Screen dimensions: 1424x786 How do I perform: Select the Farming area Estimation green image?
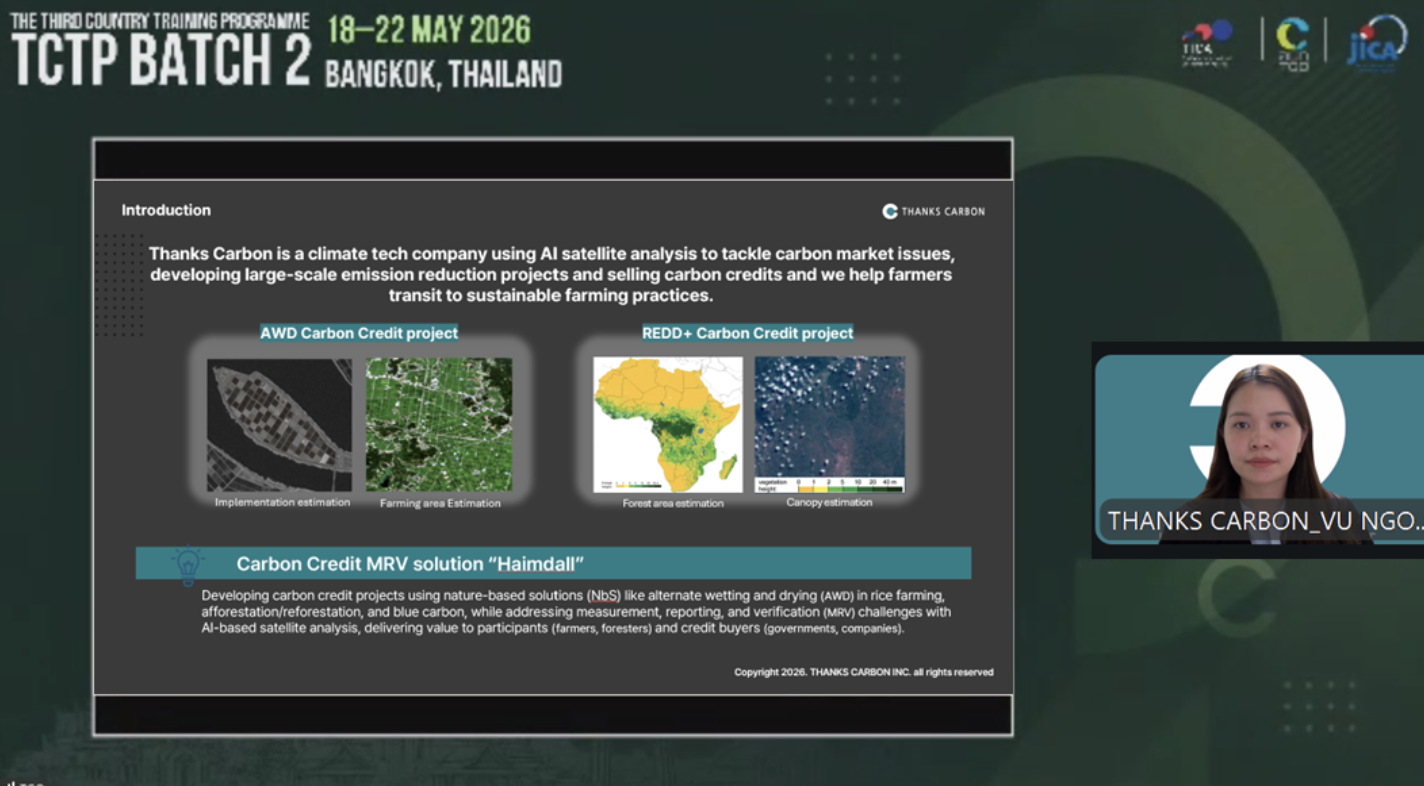pos(439,425)
